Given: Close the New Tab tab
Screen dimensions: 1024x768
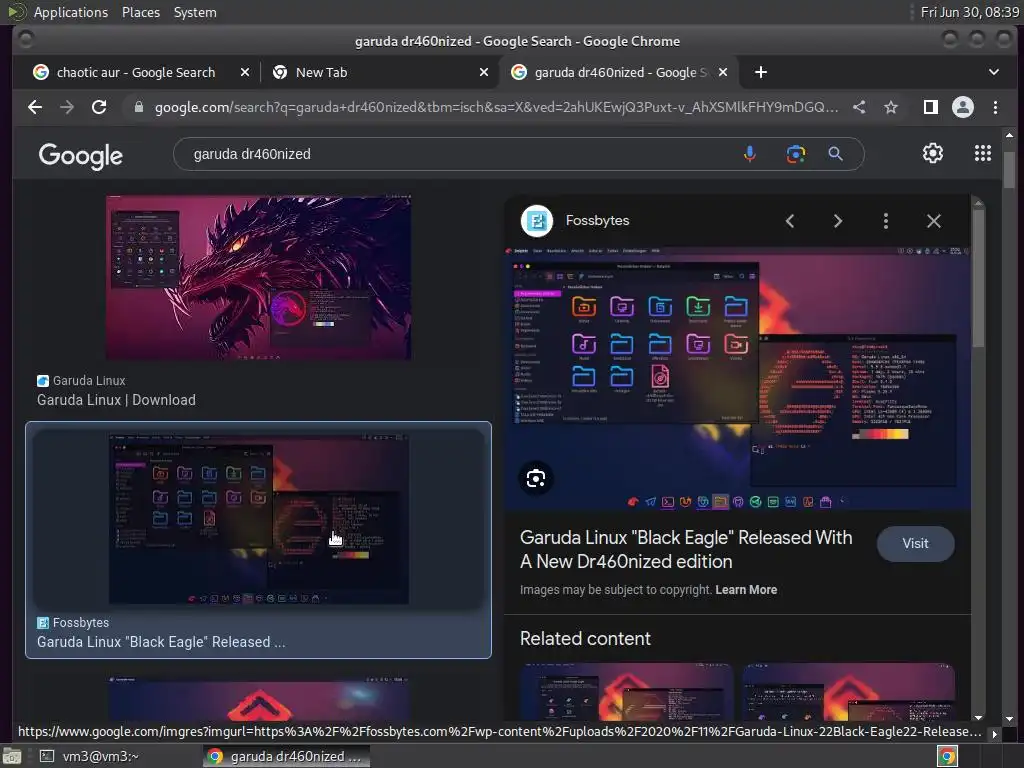Looking at the screenshot, I should 484,72.
